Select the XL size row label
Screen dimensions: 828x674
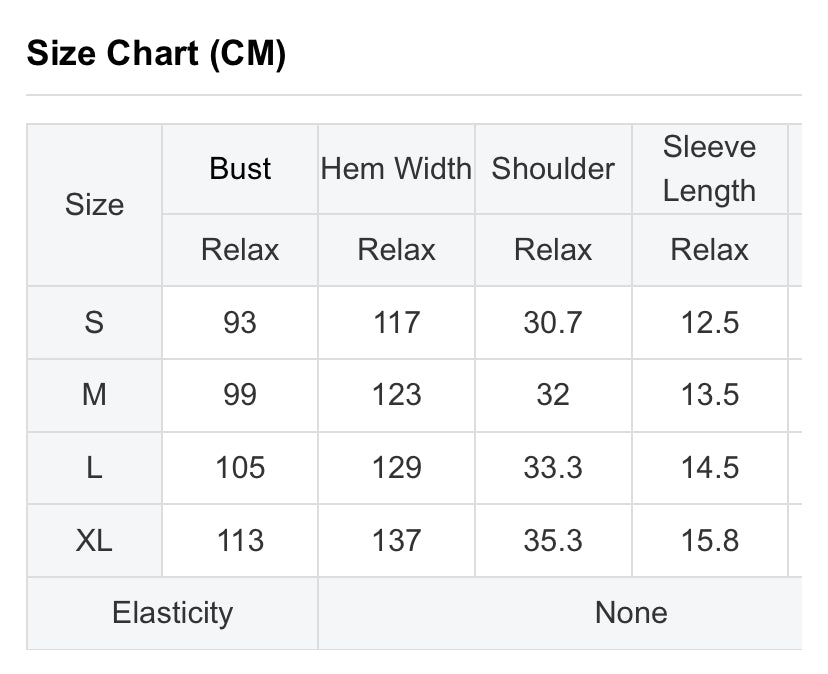(95, 541)
